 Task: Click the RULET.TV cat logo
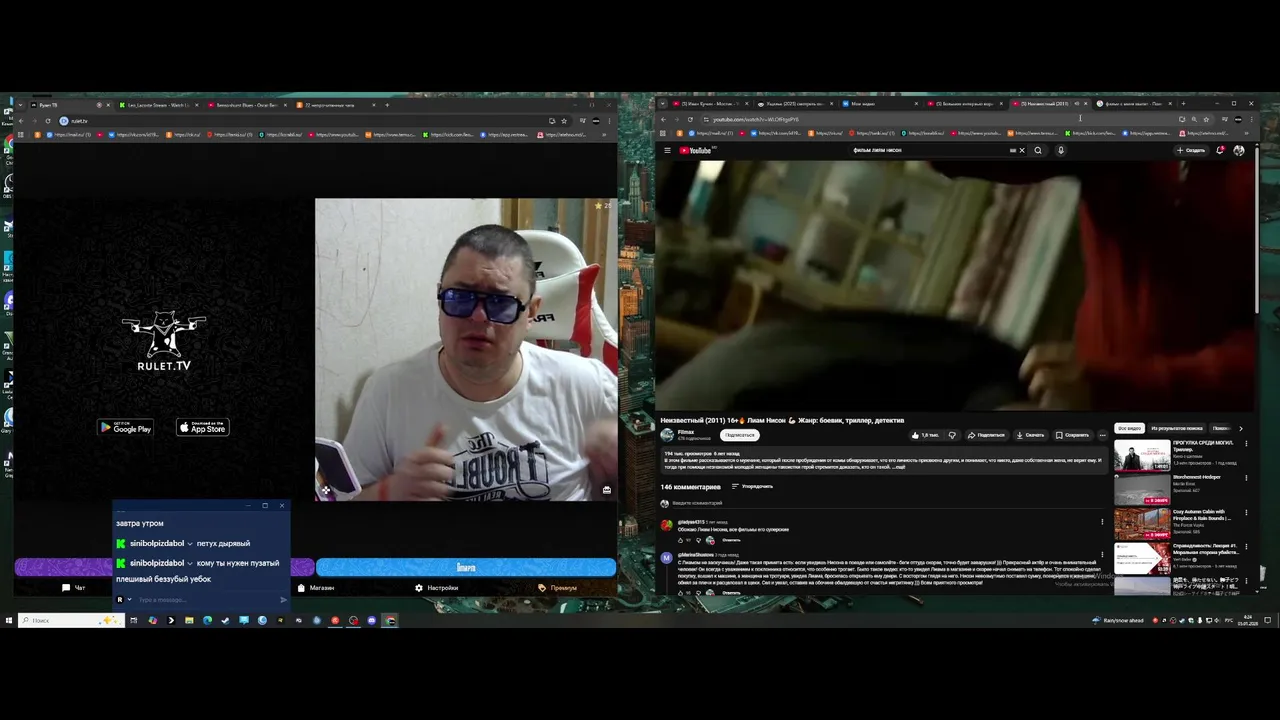pyautogui.click(x=164, y=341)
